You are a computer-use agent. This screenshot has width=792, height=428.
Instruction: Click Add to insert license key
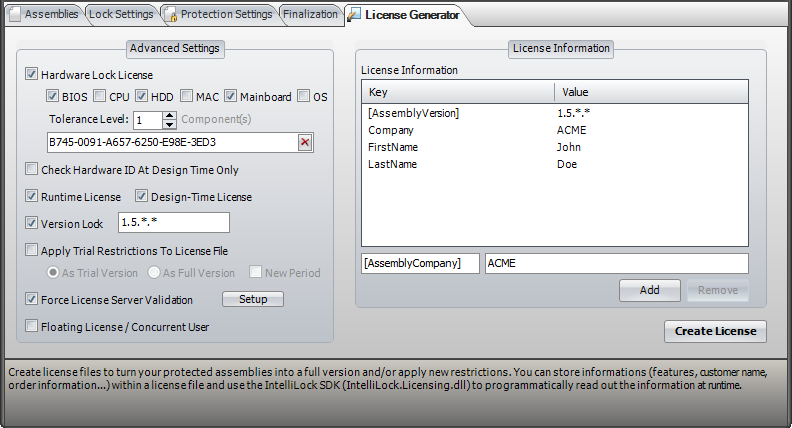(649, 290)
